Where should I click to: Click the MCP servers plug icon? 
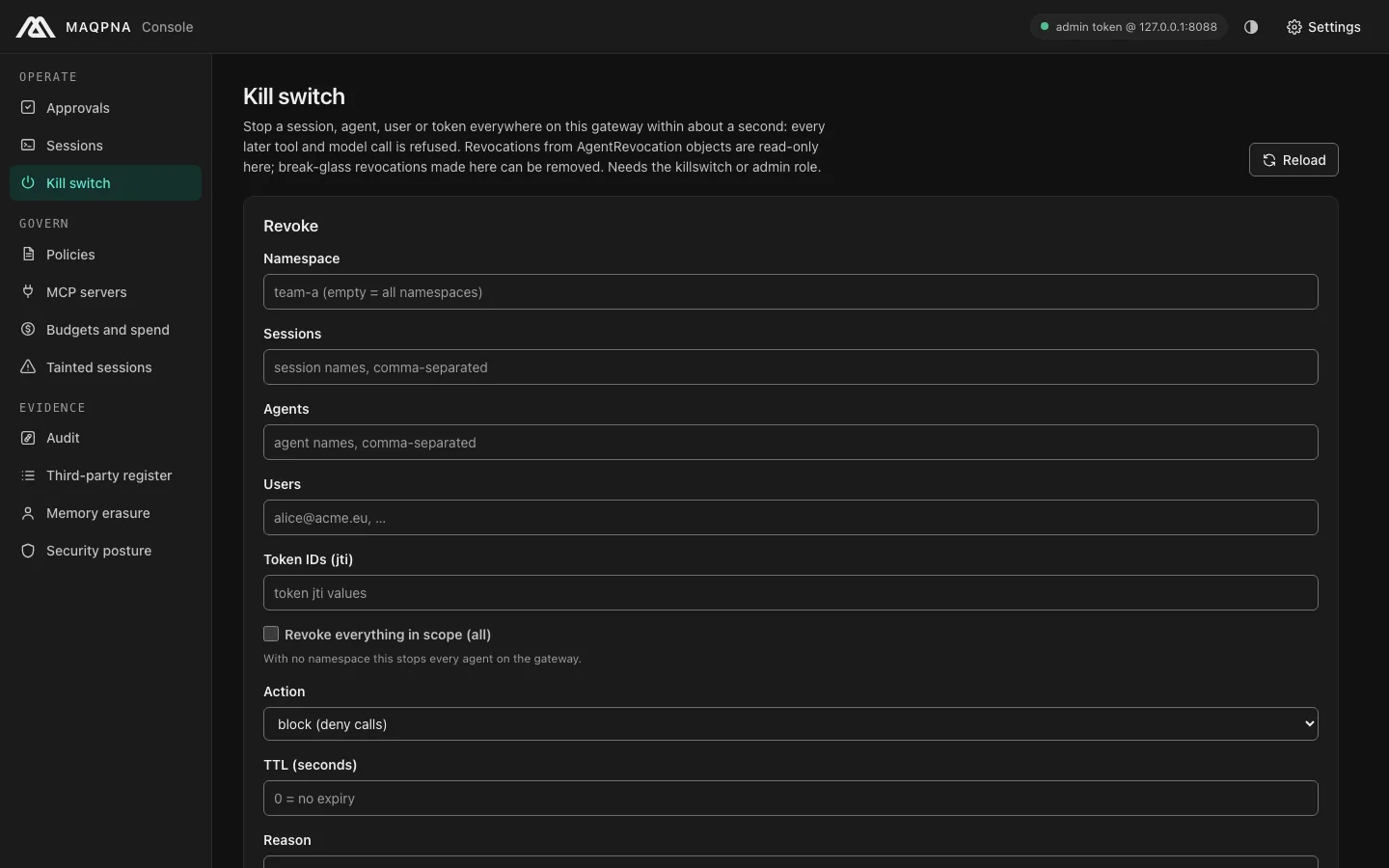point(28,291)
